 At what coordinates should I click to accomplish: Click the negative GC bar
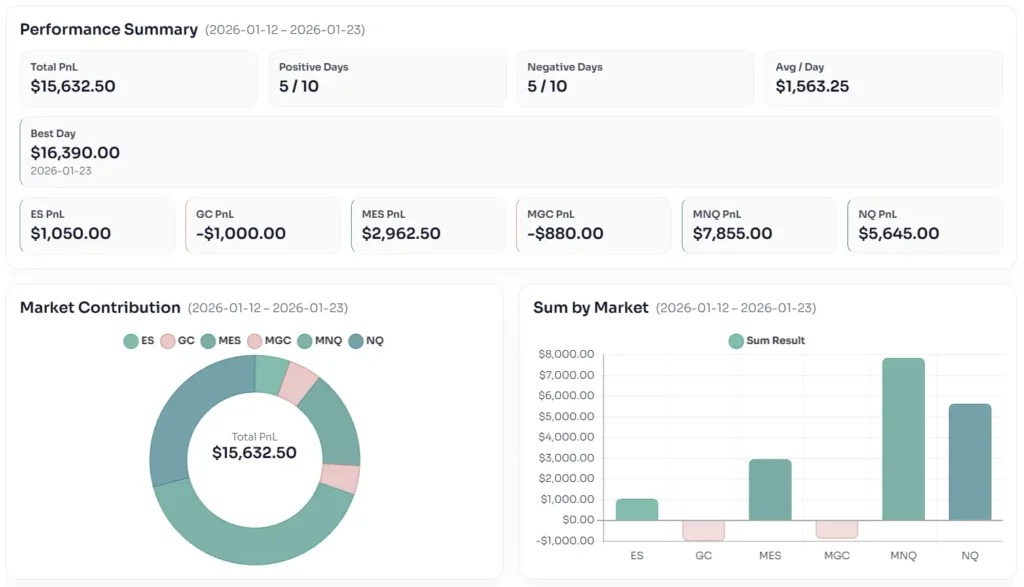click(x=703, y=530)
